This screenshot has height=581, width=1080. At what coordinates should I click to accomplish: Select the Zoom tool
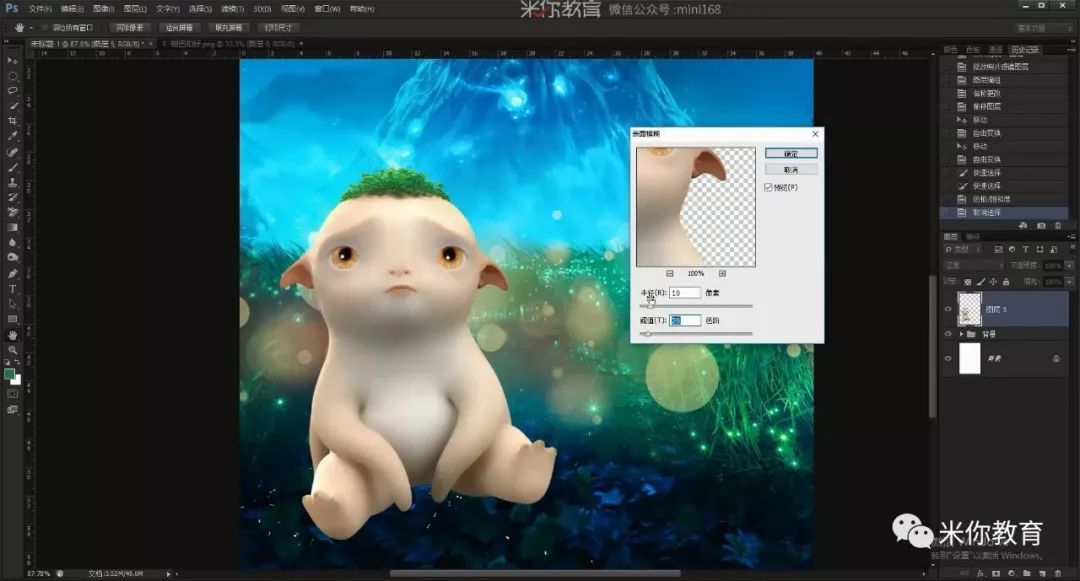pos(12,350)
